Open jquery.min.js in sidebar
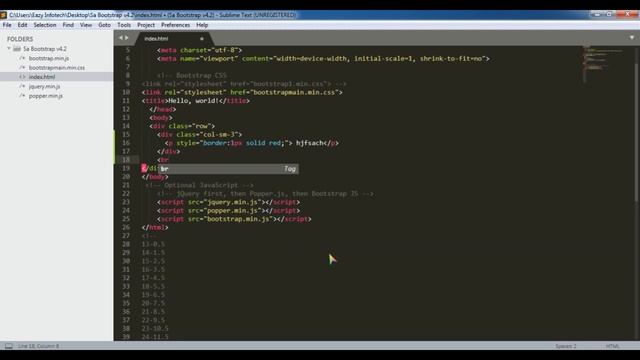Image resolution: width=640 pixels, height=360 pixels. 44,87
